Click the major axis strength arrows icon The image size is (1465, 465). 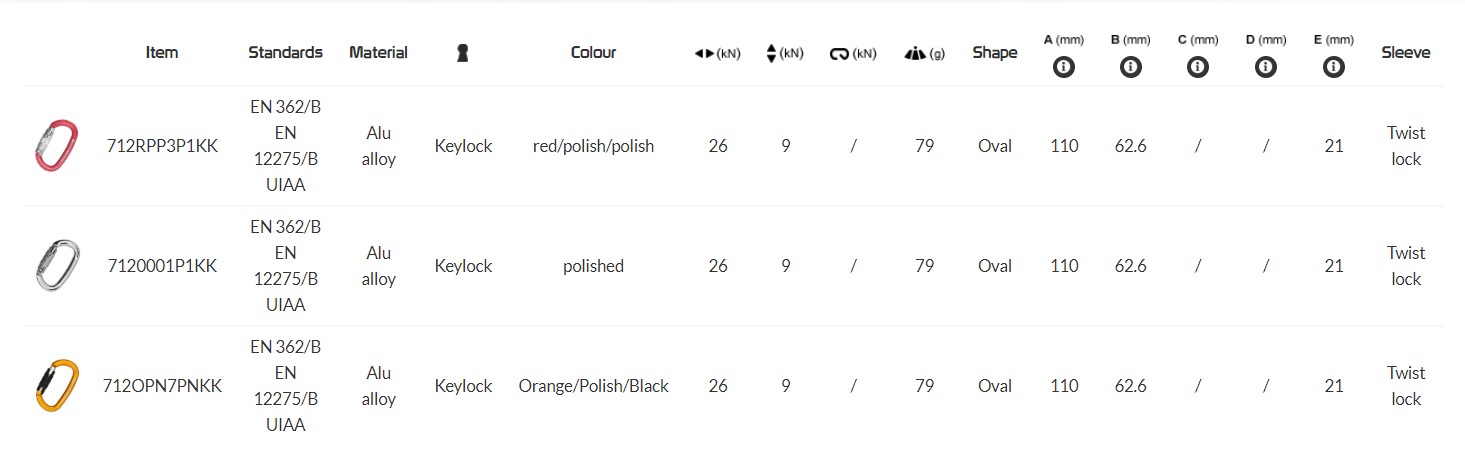704,54
